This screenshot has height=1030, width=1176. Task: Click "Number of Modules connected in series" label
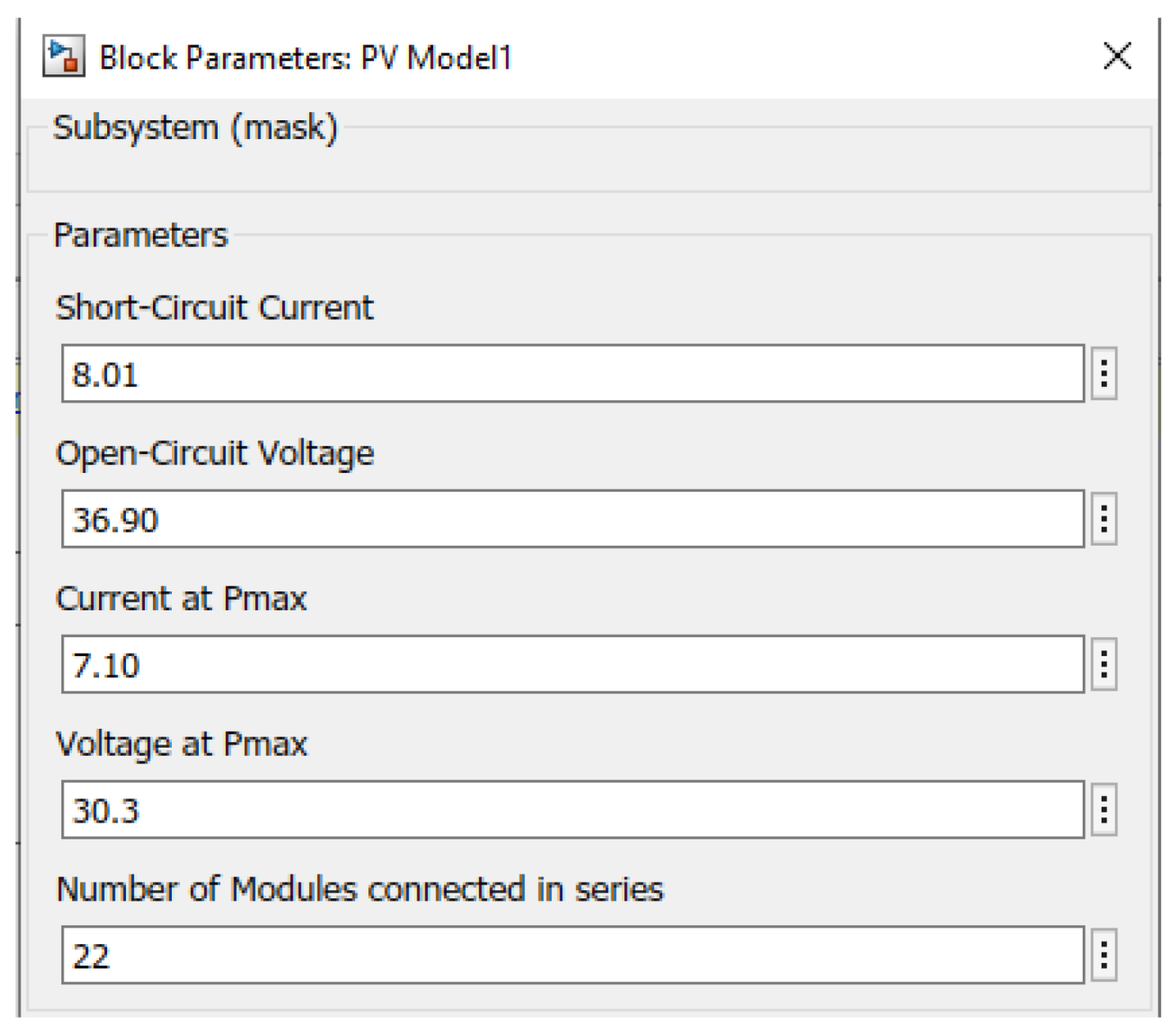[x=359, y=889]
